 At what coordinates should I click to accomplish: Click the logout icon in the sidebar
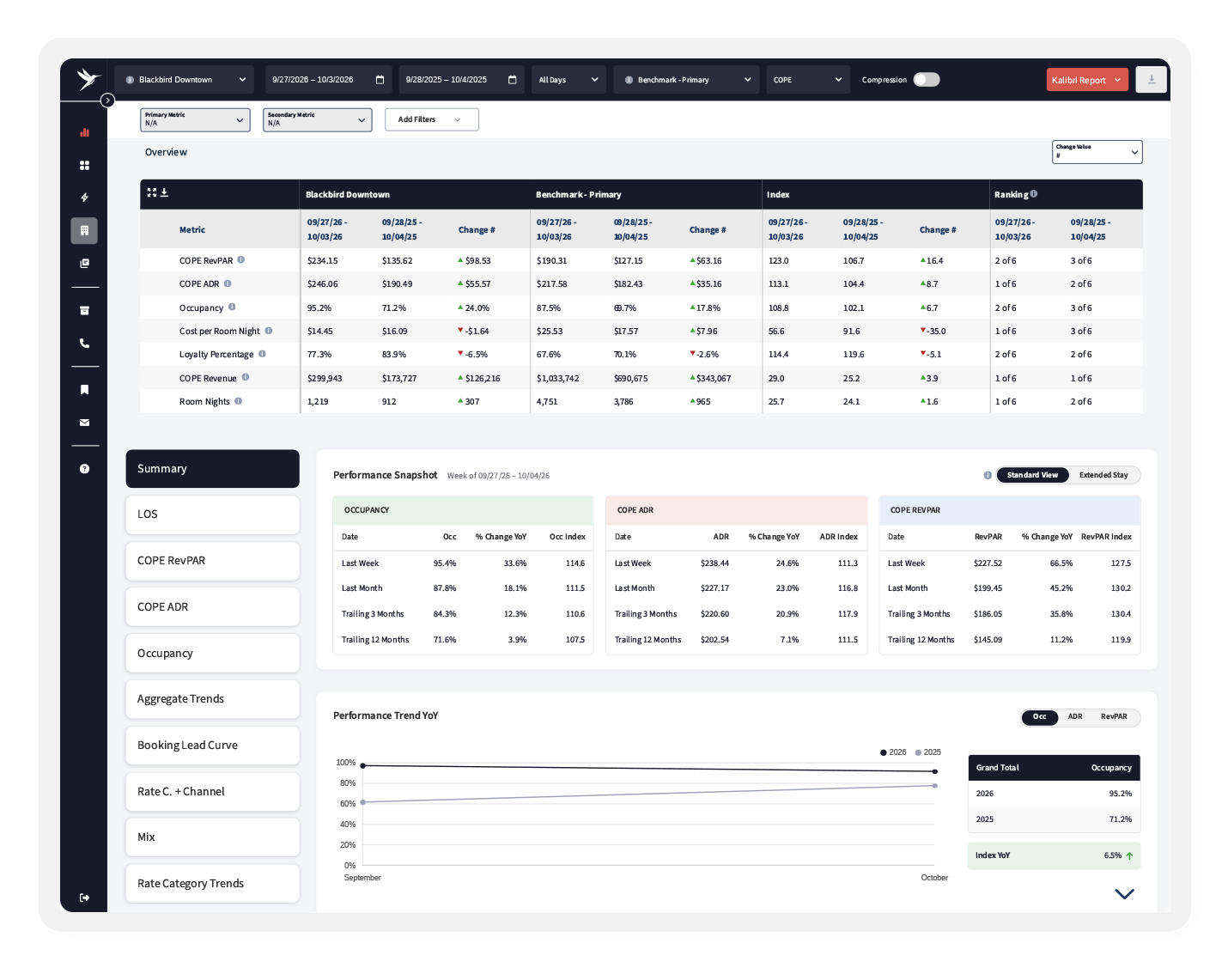pos(84,898)
